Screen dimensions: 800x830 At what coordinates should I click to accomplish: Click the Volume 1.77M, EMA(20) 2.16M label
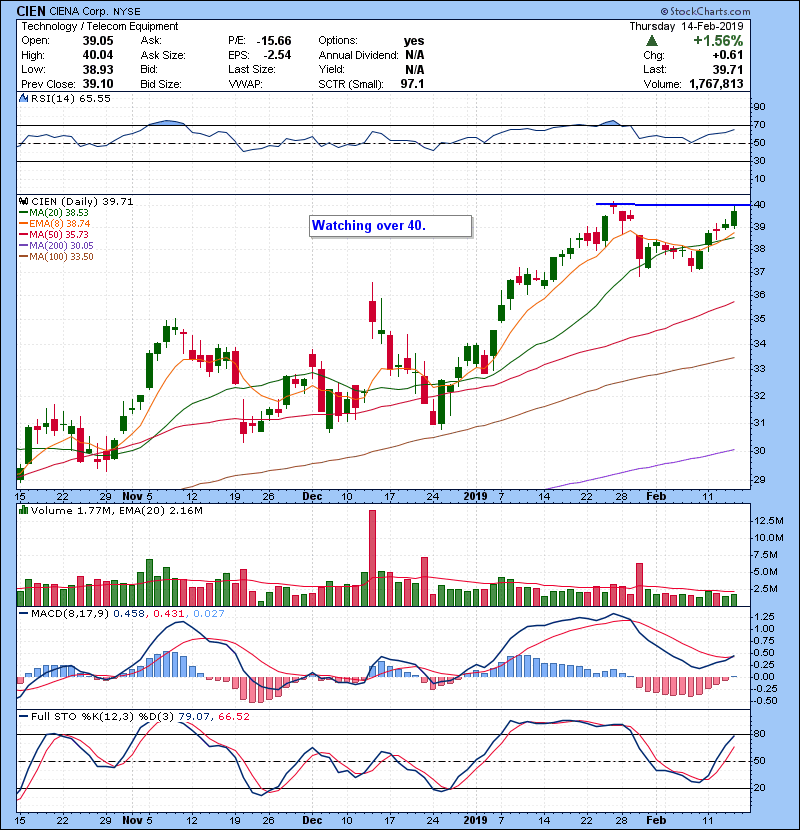pyautogui.click(x=116, y=511)
